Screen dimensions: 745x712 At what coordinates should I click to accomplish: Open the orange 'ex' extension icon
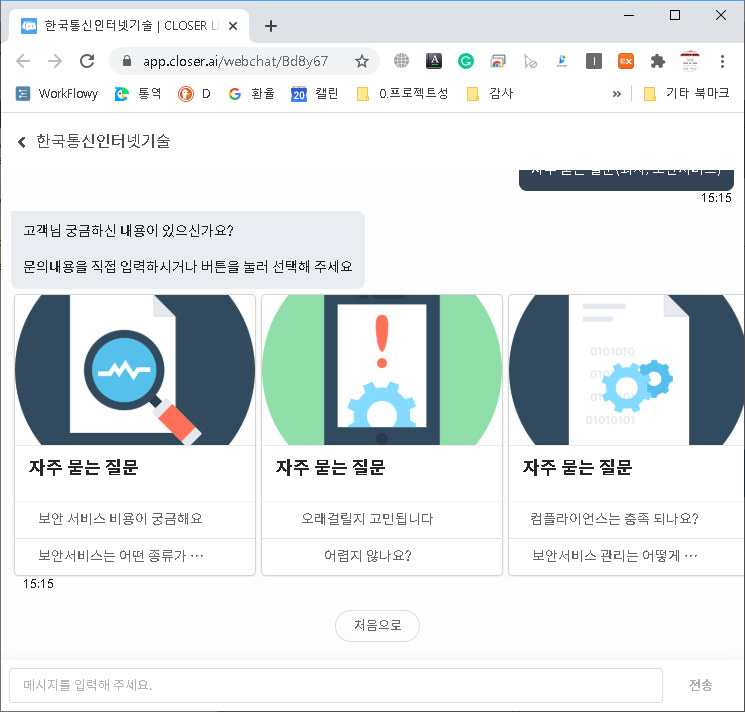coord(626,61)
